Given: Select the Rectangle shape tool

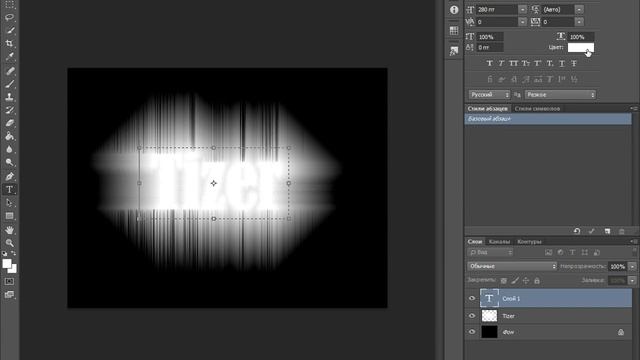Looking at the screenshot, I should 9,216.
